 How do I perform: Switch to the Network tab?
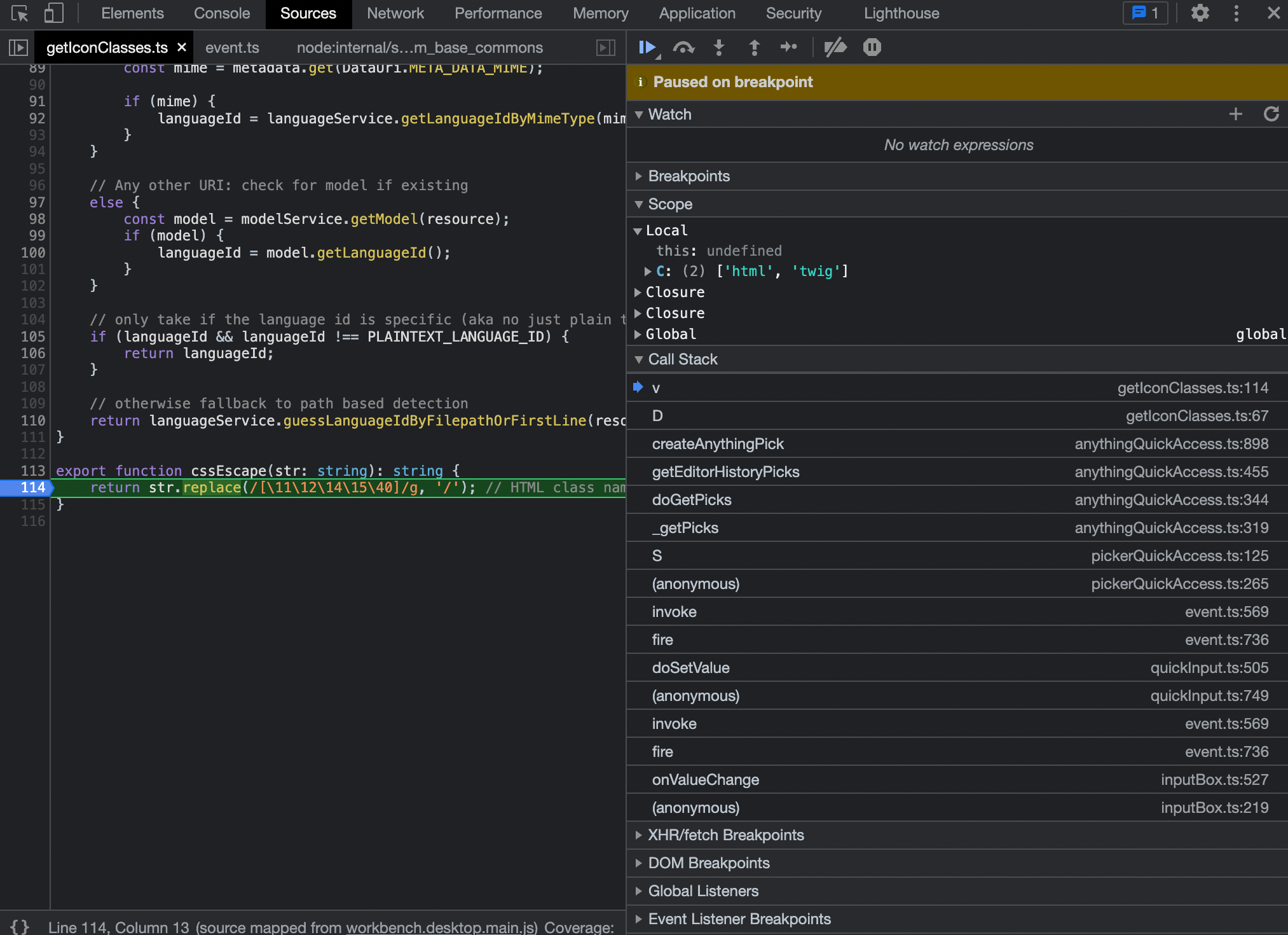click(x=395, y=13)
